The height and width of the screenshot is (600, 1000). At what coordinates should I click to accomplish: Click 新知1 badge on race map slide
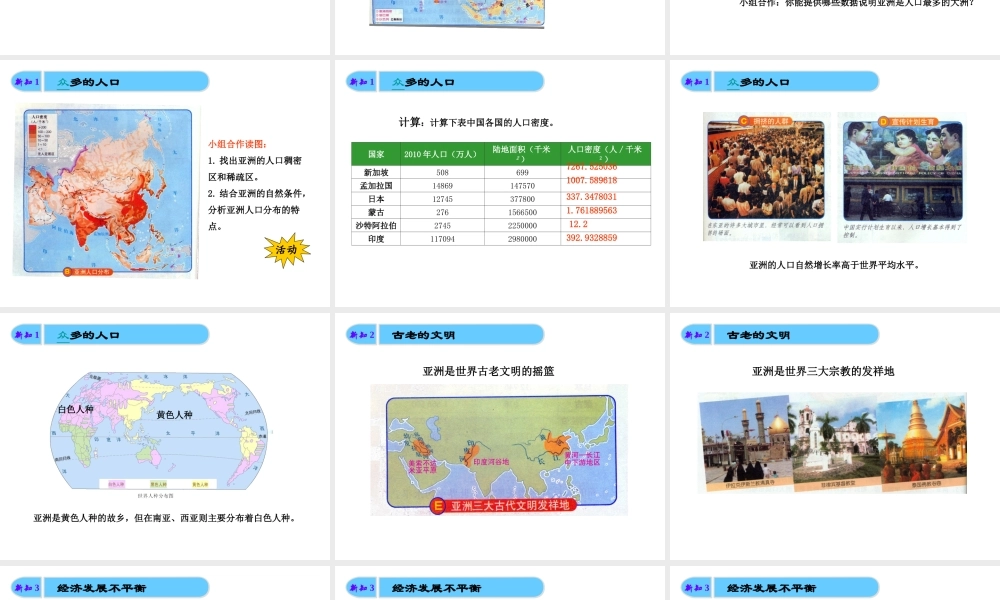point(27,335)
